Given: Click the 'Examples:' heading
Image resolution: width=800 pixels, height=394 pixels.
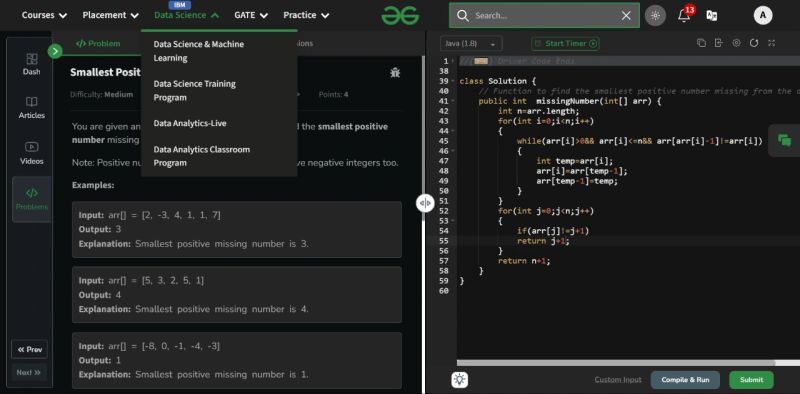Looking at the screenshot, I should tap(93, 185).
